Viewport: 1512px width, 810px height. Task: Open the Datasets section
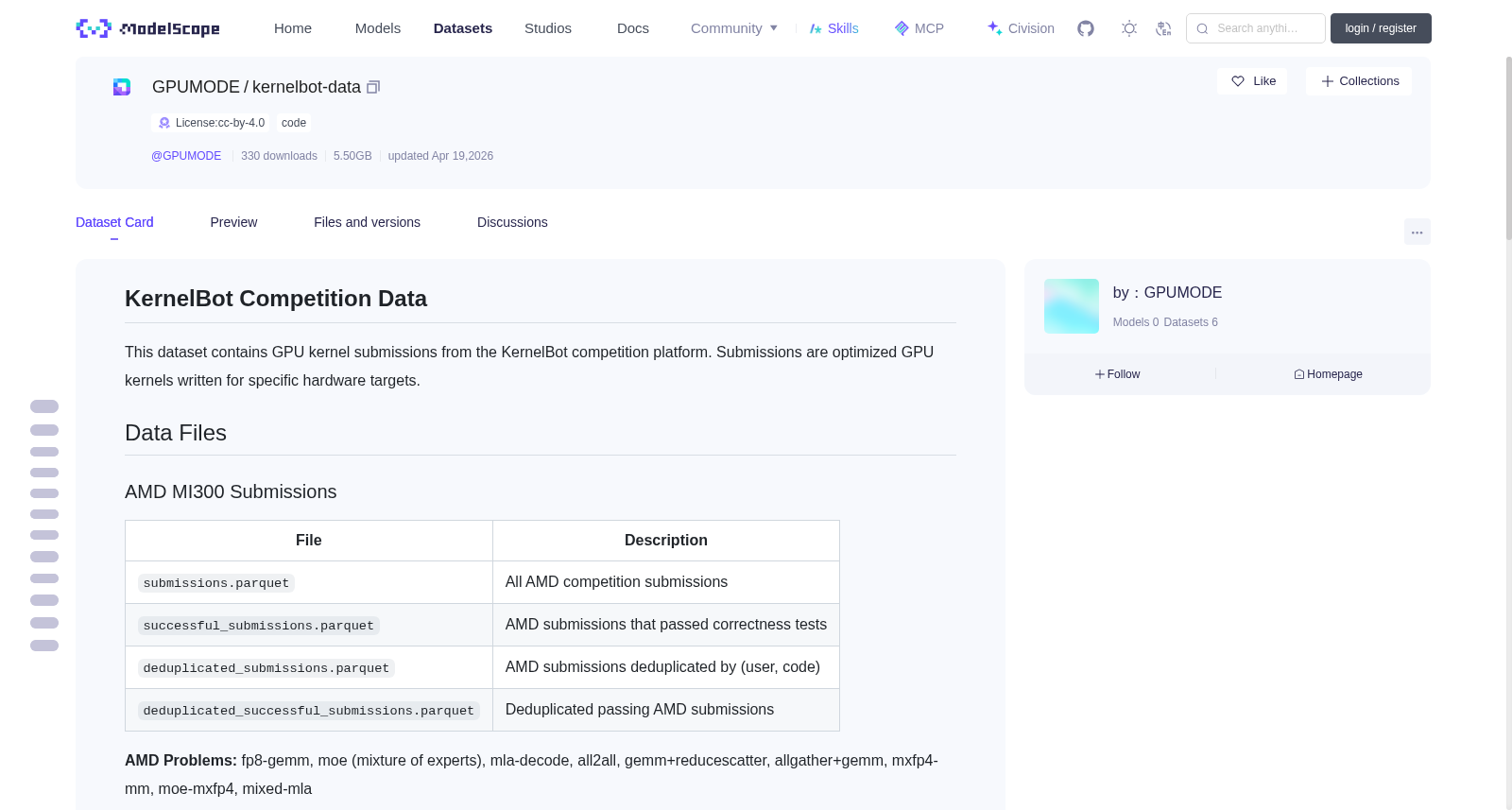463,28
